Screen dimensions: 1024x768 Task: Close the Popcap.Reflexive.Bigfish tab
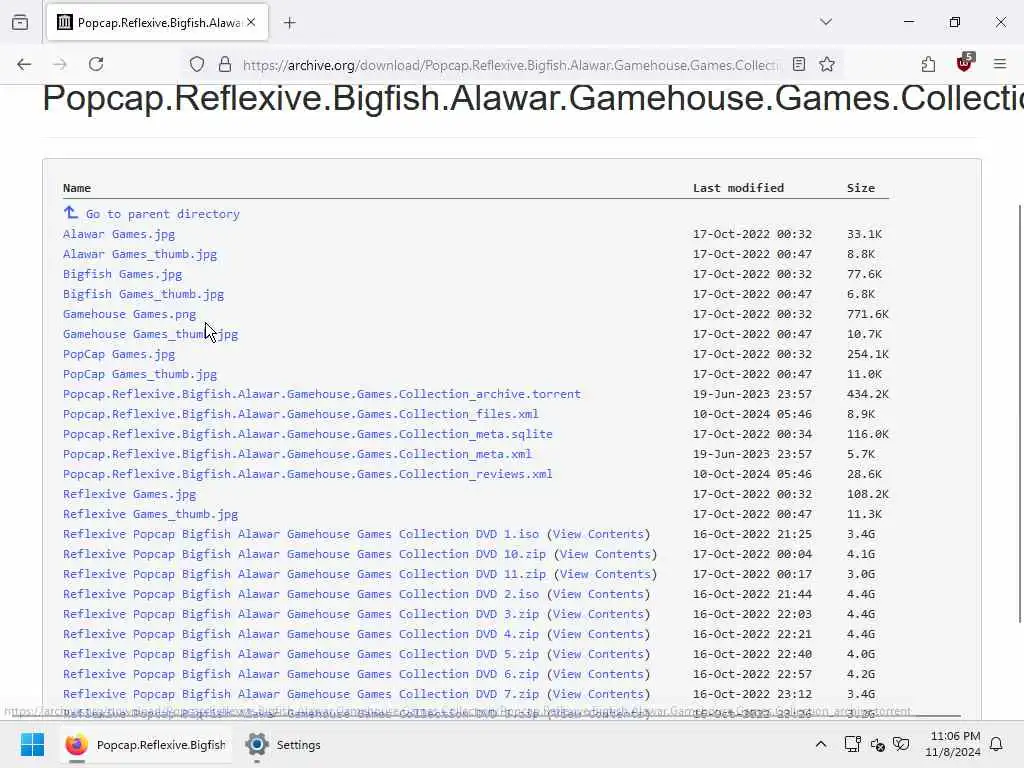tap(251, 22)
